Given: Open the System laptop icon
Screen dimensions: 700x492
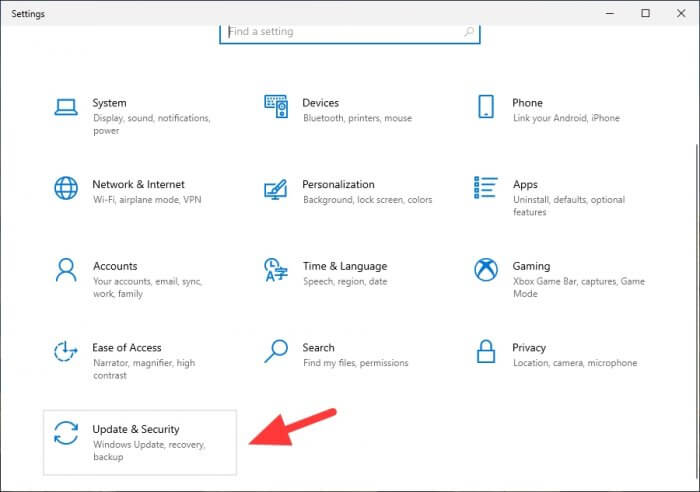Looking at the screenshot, I should coord(66,107).
